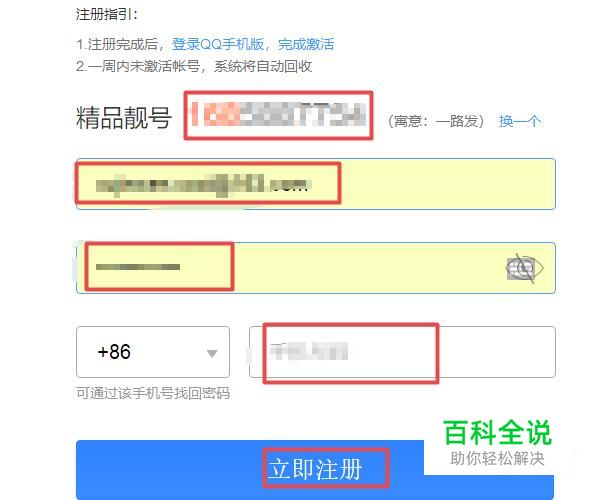This screenshot has height=500, width=599.
Task: Click the 百科全说 green watermark logo
Action: point(497,432)
